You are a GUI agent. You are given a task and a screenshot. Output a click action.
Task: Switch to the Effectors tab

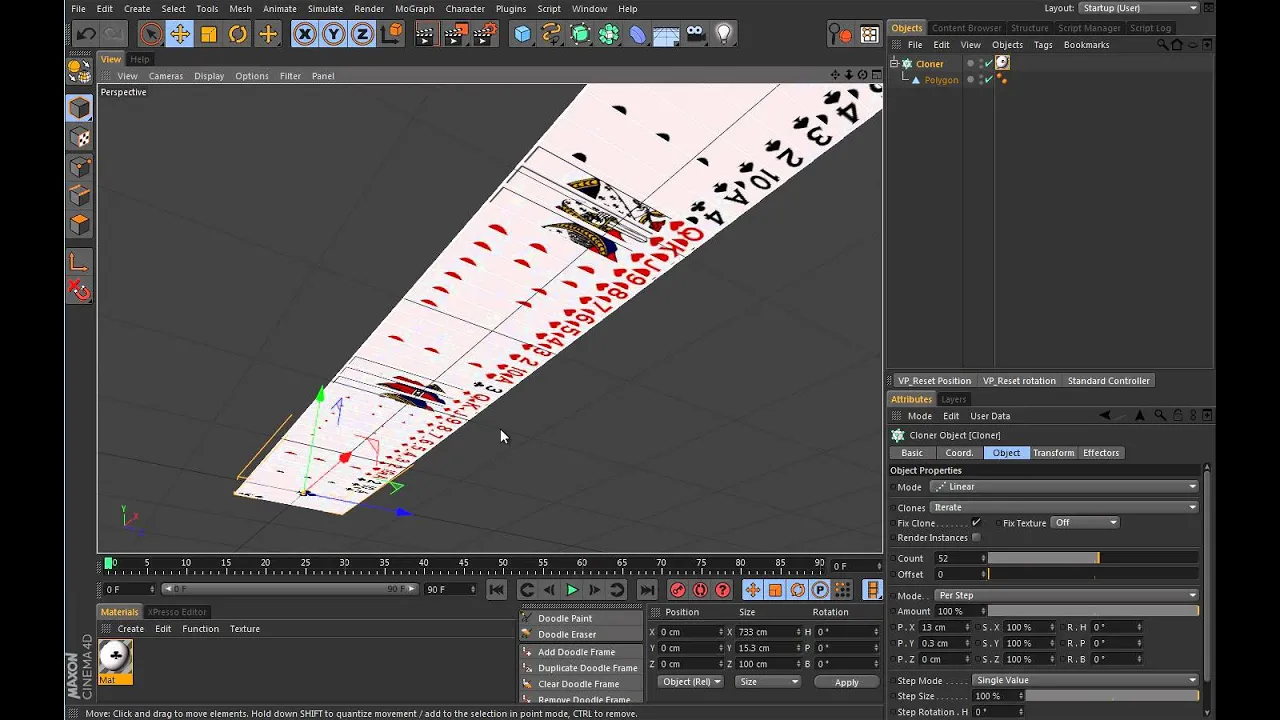pos(1101,453)
